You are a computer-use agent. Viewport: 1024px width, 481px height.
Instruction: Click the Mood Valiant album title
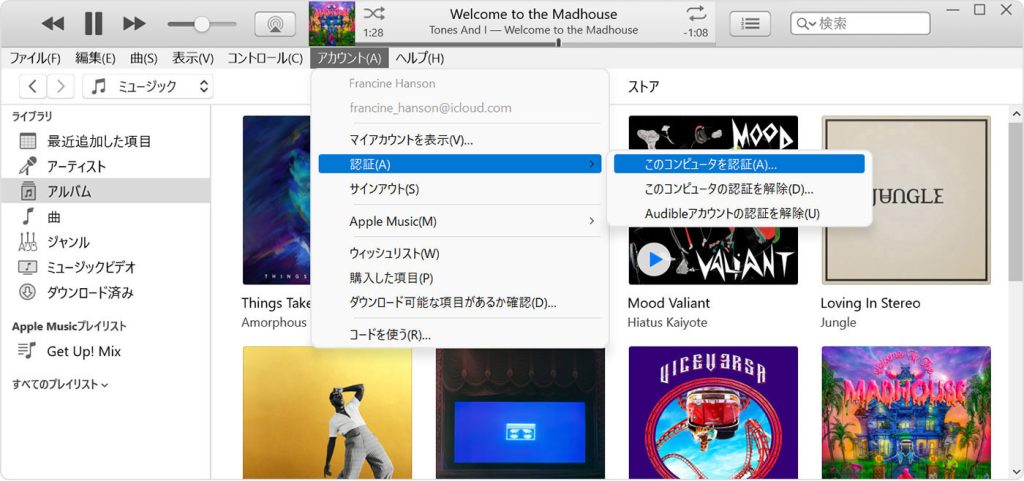coord(668,303)
